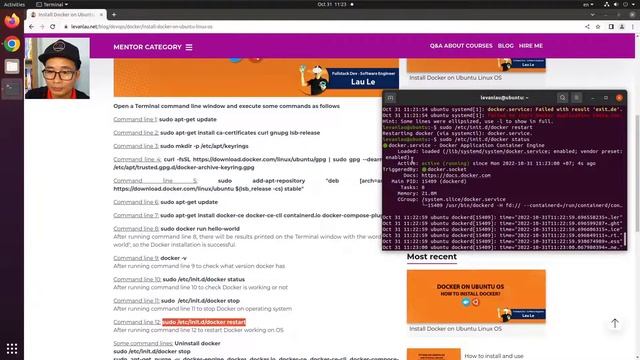The height and width of the screenshot is (360, 640).
Task: Open Chrome three-dot menu
Action: (633, 27)
